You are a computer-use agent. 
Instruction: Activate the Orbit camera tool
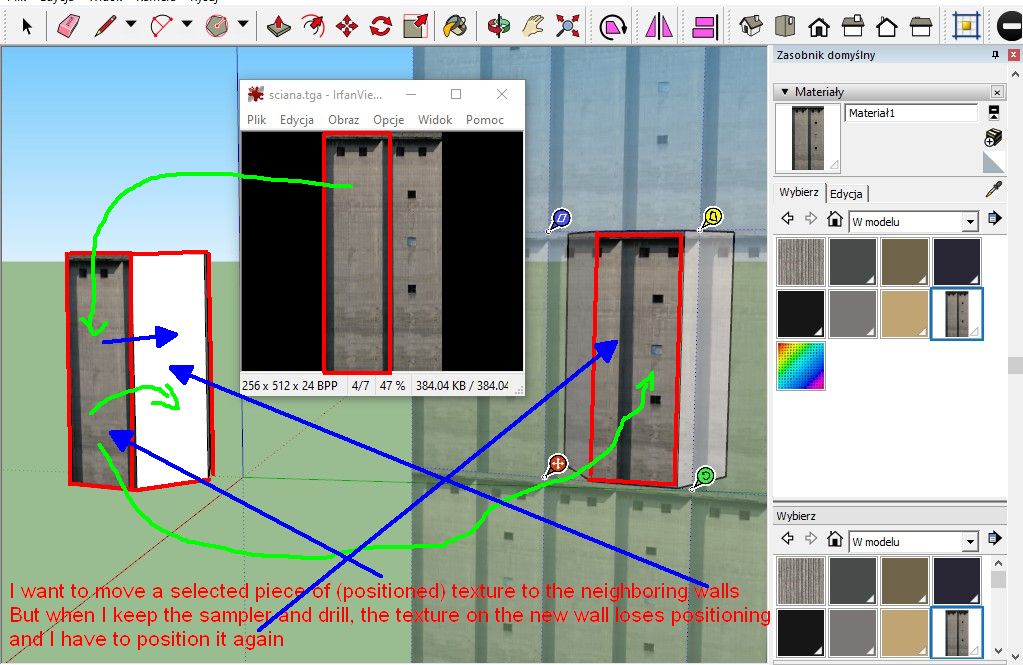pyautogui.click(x=499, y=26)
